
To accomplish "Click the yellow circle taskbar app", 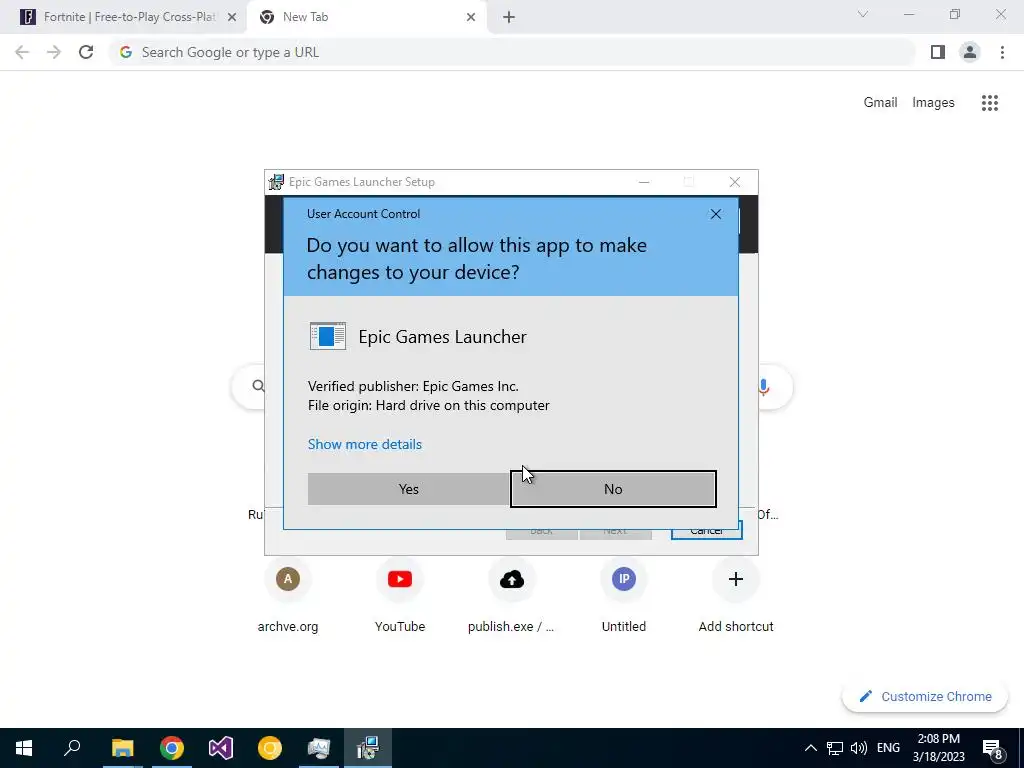I will (x=270, y=748).
